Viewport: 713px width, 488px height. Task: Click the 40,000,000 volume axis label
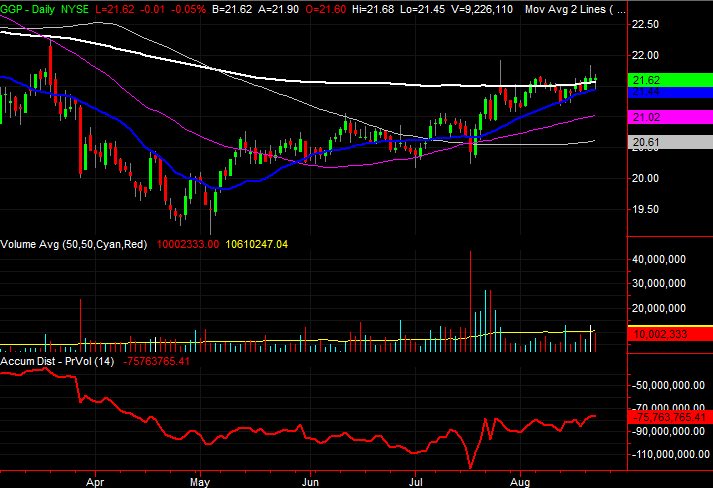click(659, 259)
